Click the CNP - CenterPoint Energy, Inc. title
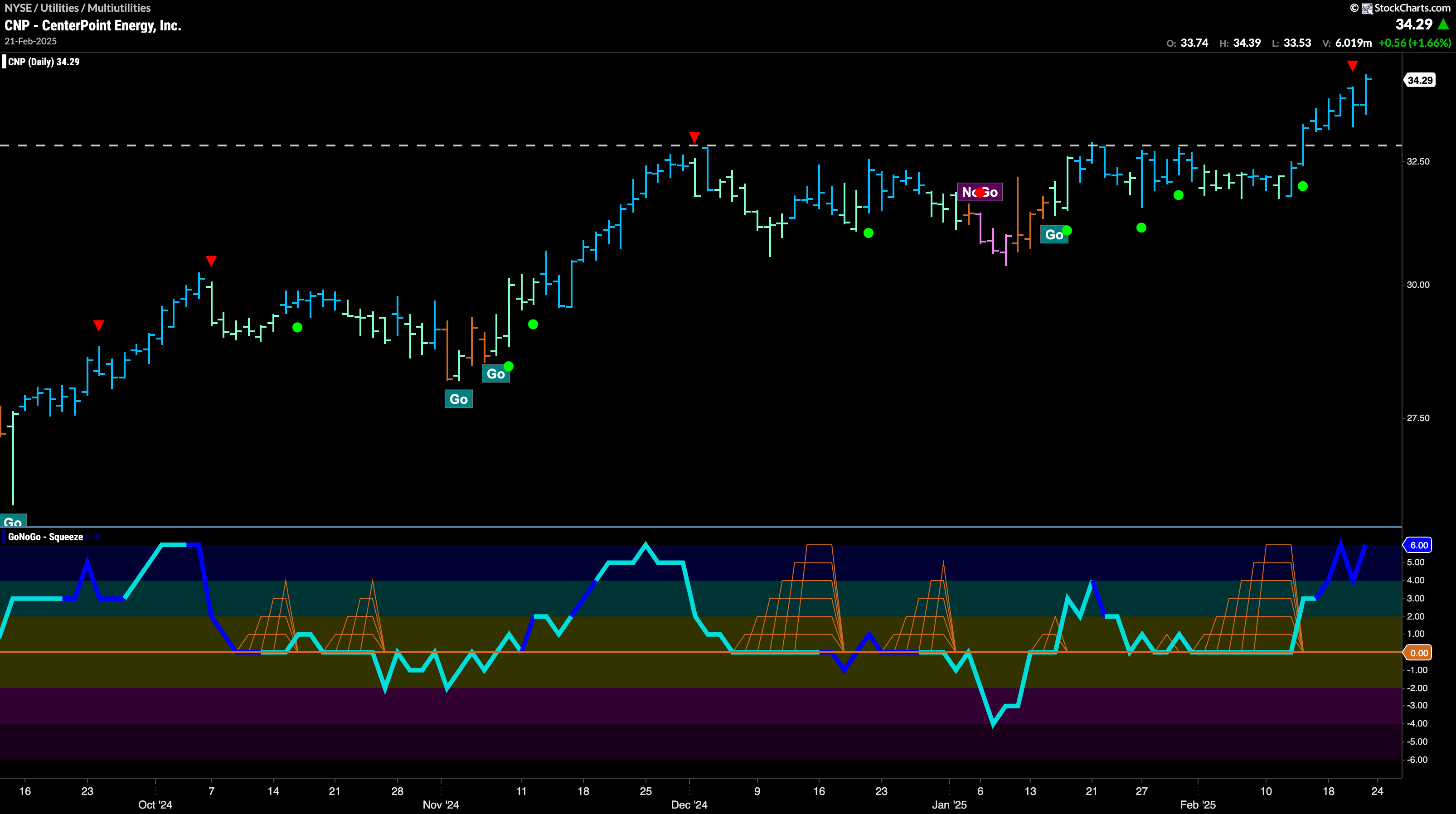 92,25
